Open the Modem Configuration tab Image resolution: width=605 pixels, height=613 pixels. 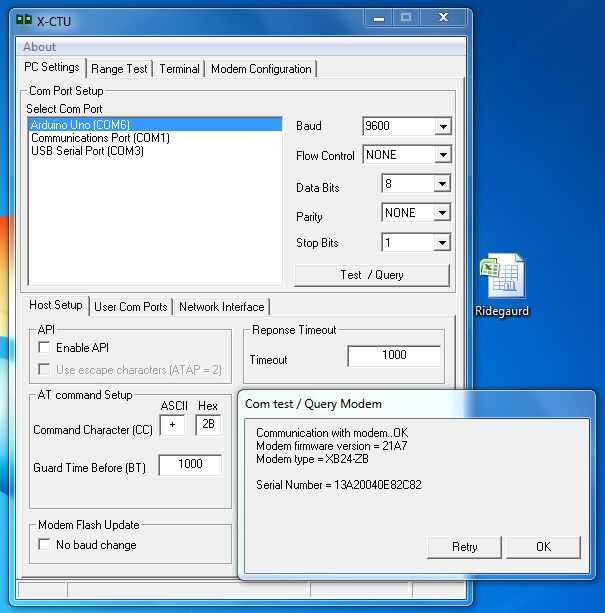pyautogui.click(x=261, y=69)
